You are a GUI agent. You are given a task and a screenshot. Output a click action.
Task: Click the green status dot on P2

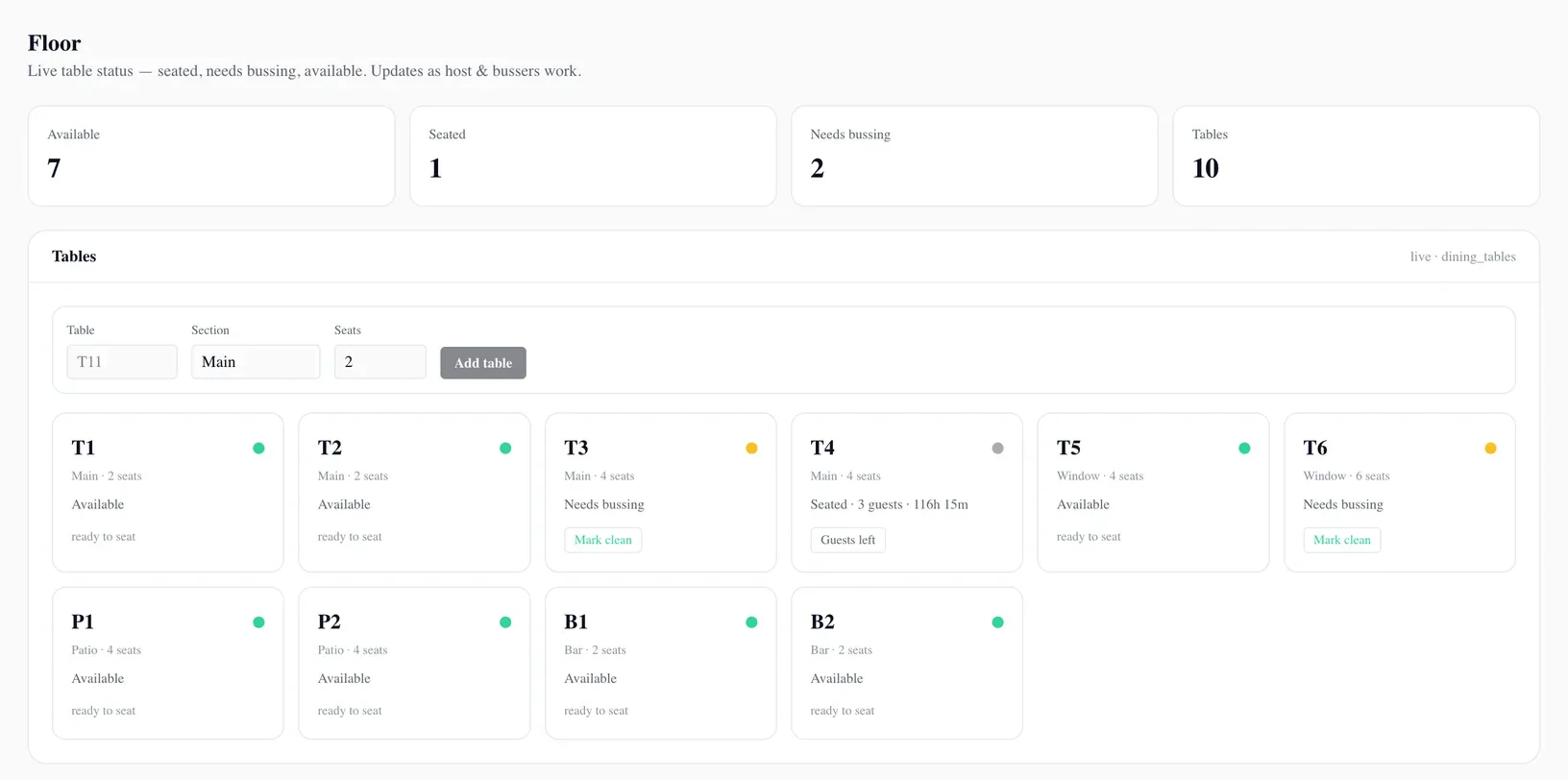(505, 622)
